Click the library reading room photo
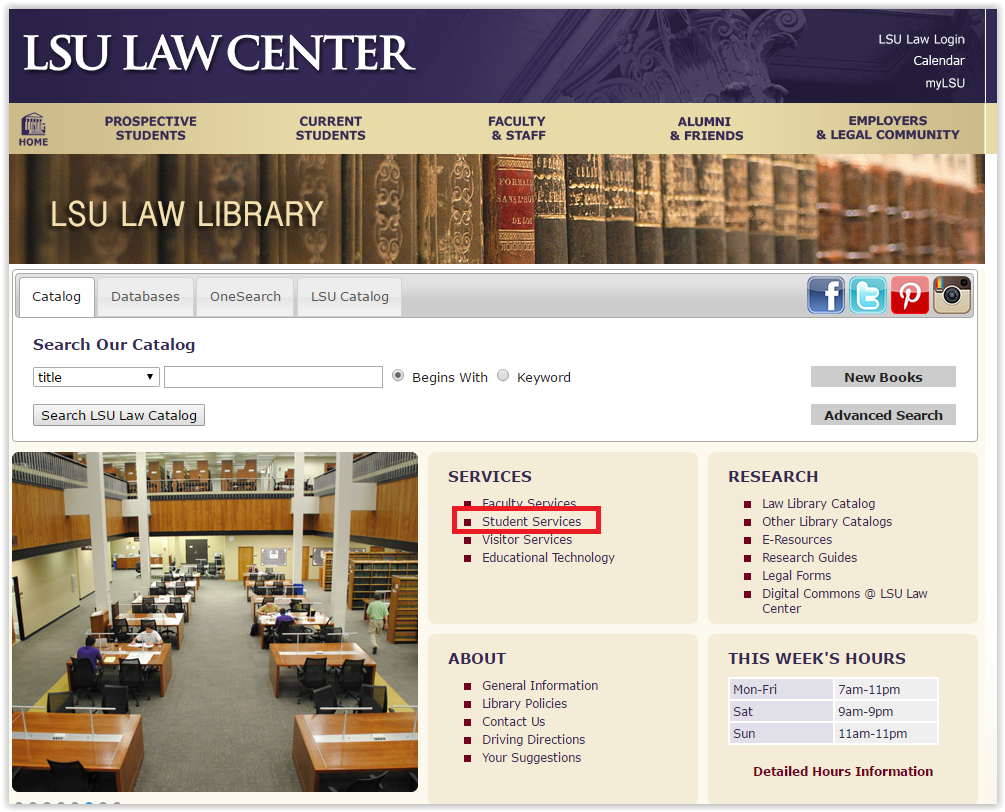Image resolution: width=1005 pixels, height=812 pixels. [215, 622]
